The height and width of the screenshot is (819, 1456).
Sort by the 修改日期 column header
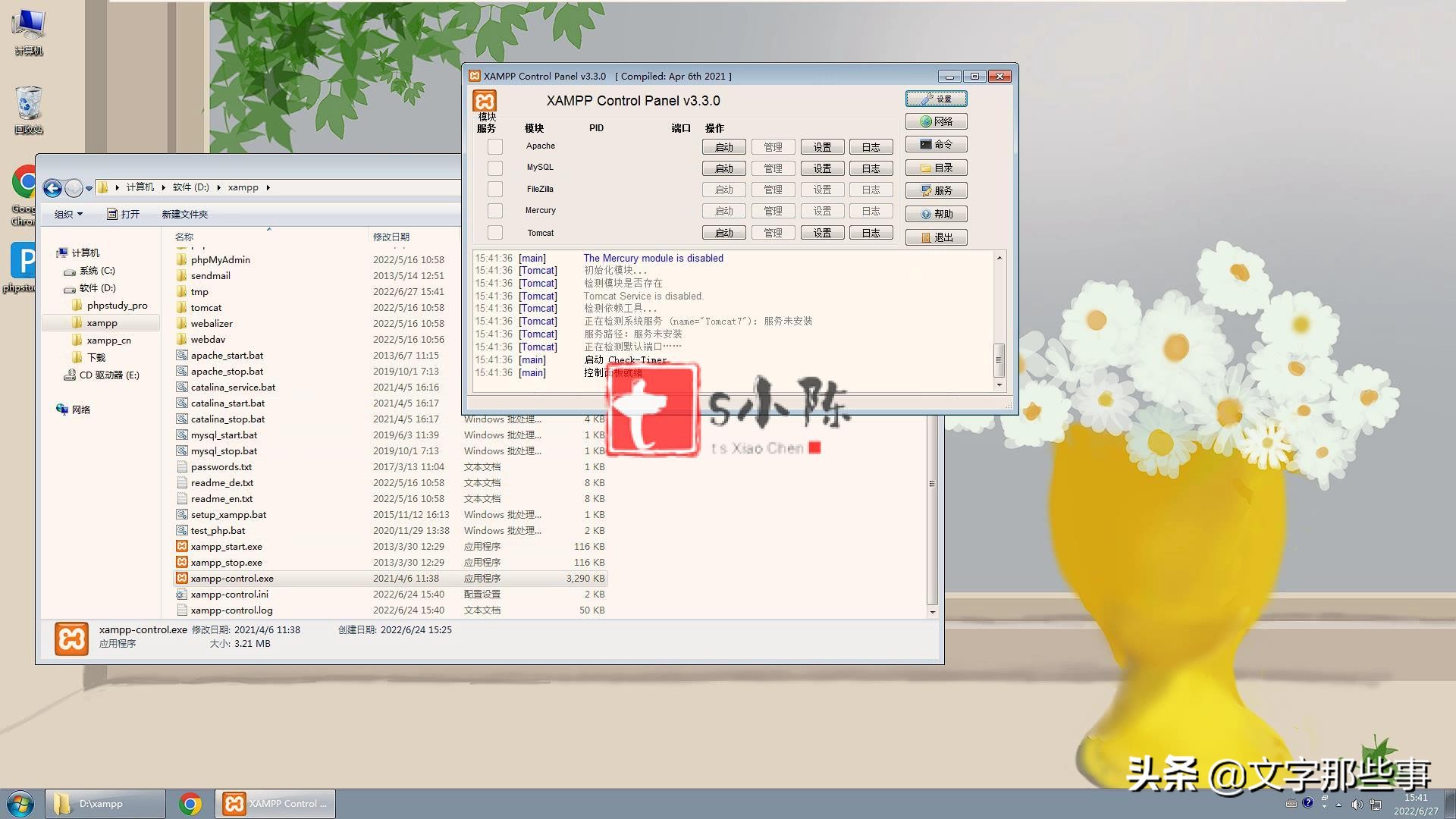pyautogui.click(x=413, y=237)
